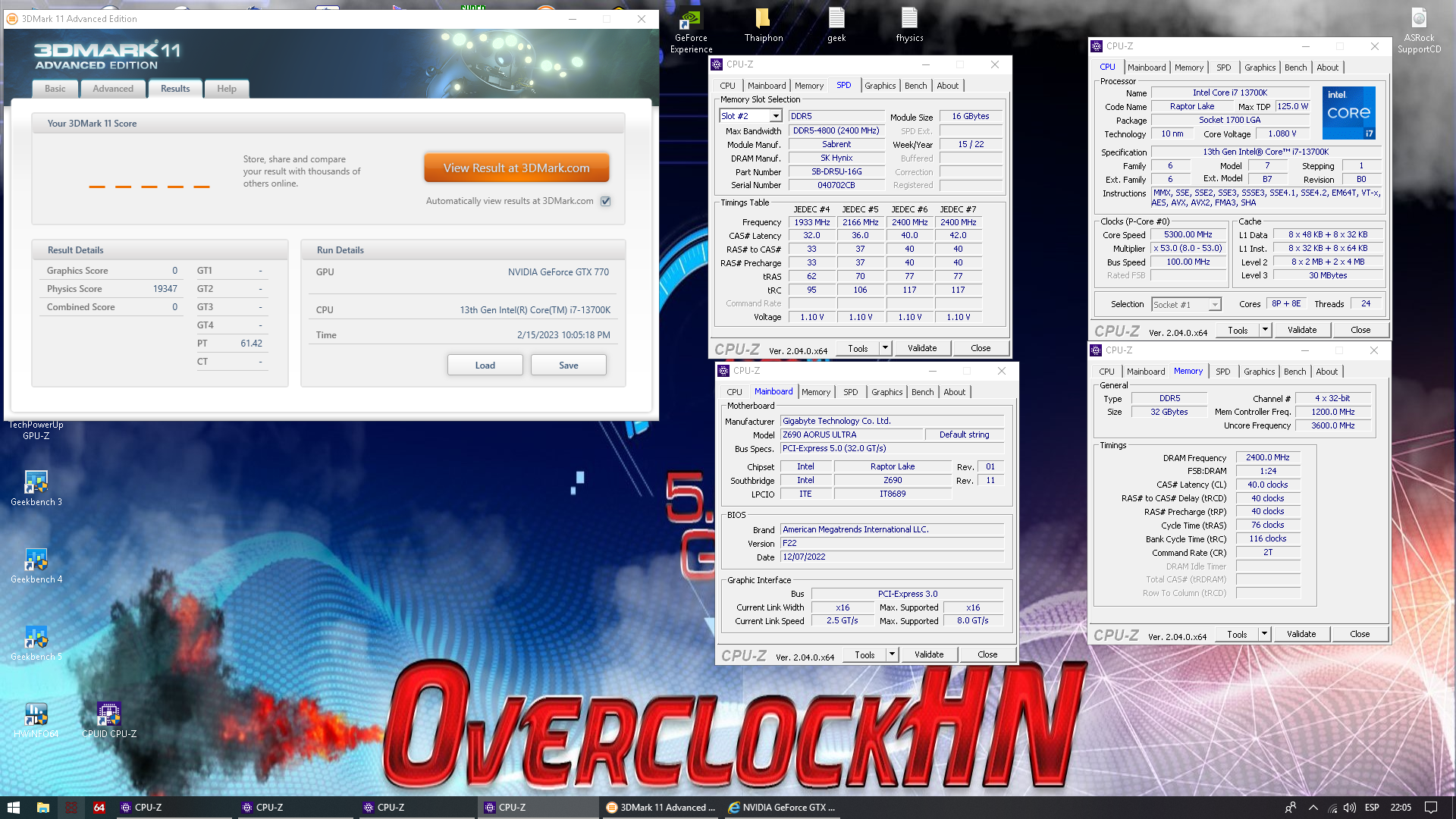Launch TechPowerUp GPU-Z desktop shortcut
The height and width of the screenshot is (819, 1456).
36,430
